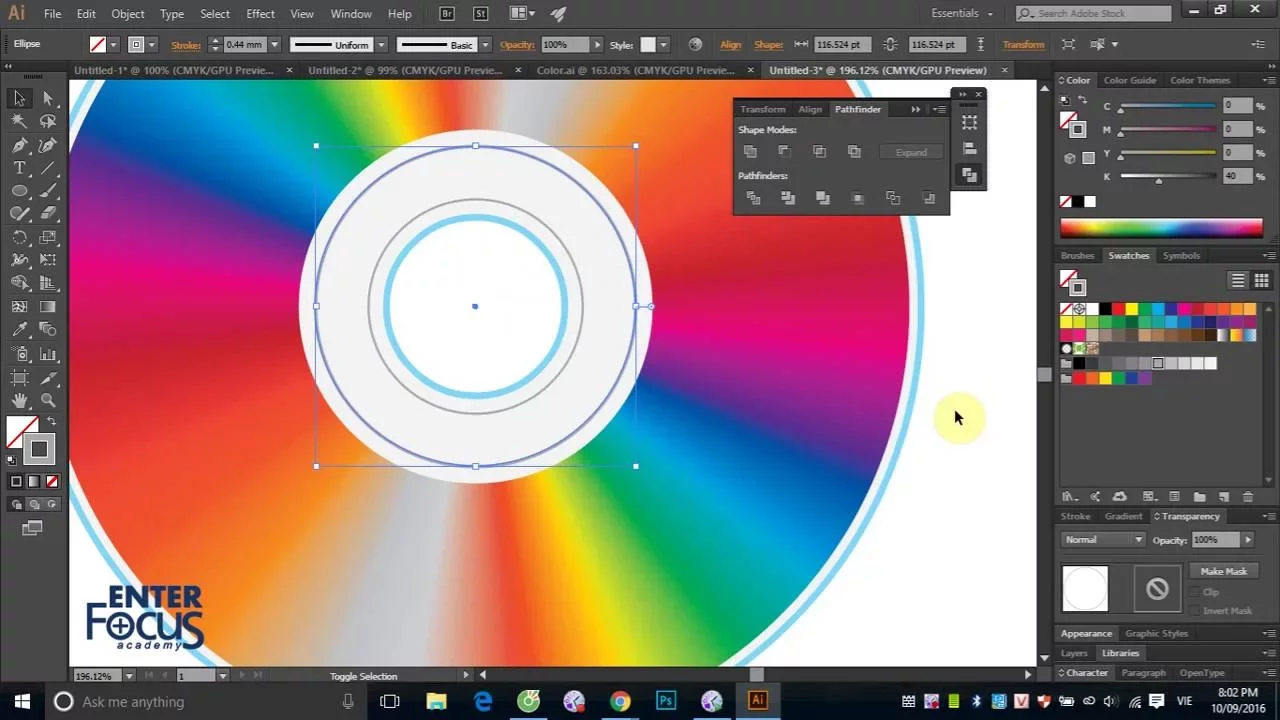1280x720 pixels.
Task: Open Pathfinder panel flyout menu
Action: click(x=939, y=109)
